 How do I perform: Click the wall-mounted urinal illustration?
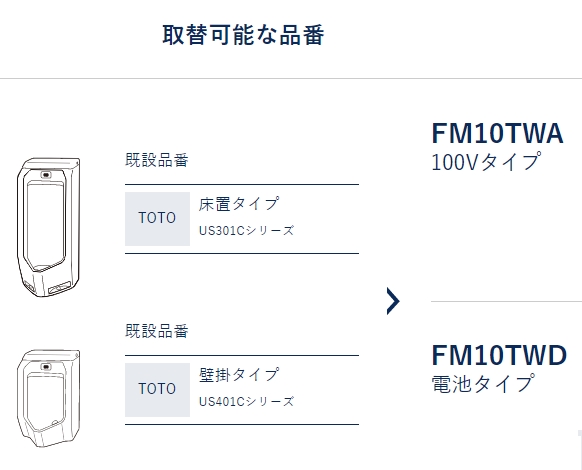(x=48, y=398)
